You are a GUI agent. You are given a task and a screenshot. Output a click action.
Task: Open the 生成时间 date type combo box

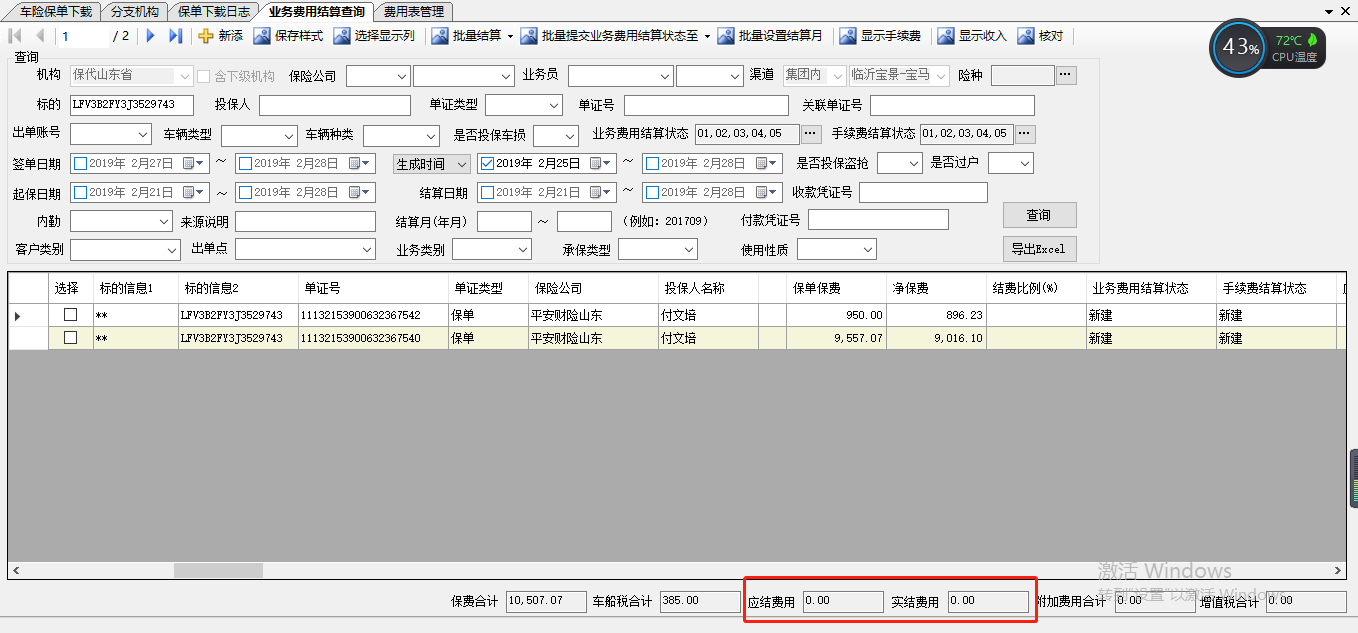coord(431,164)
